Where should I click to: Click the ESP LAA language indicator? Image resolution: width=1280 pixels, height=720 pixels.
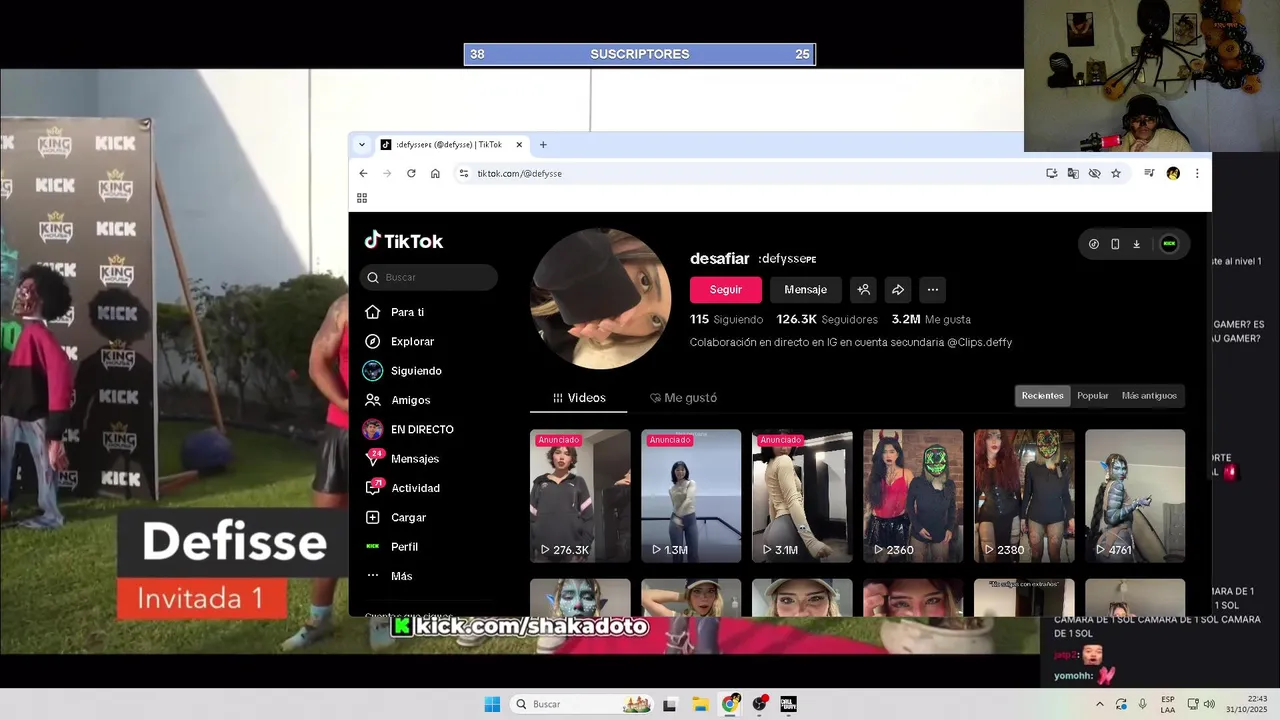1168,704
